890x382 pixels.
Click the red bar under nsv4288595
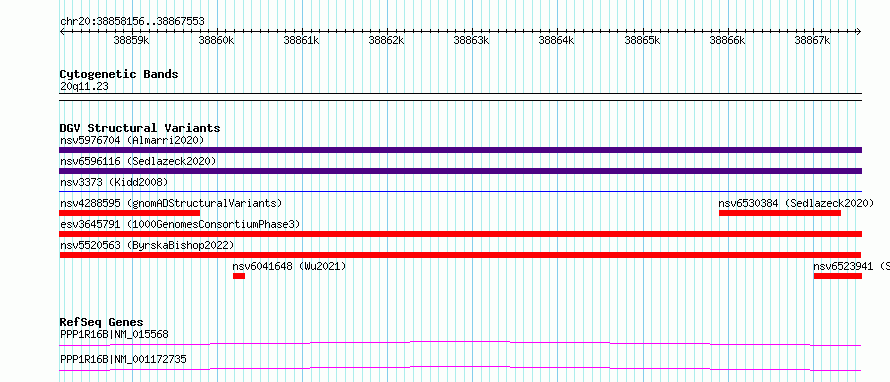coord(129,213)
